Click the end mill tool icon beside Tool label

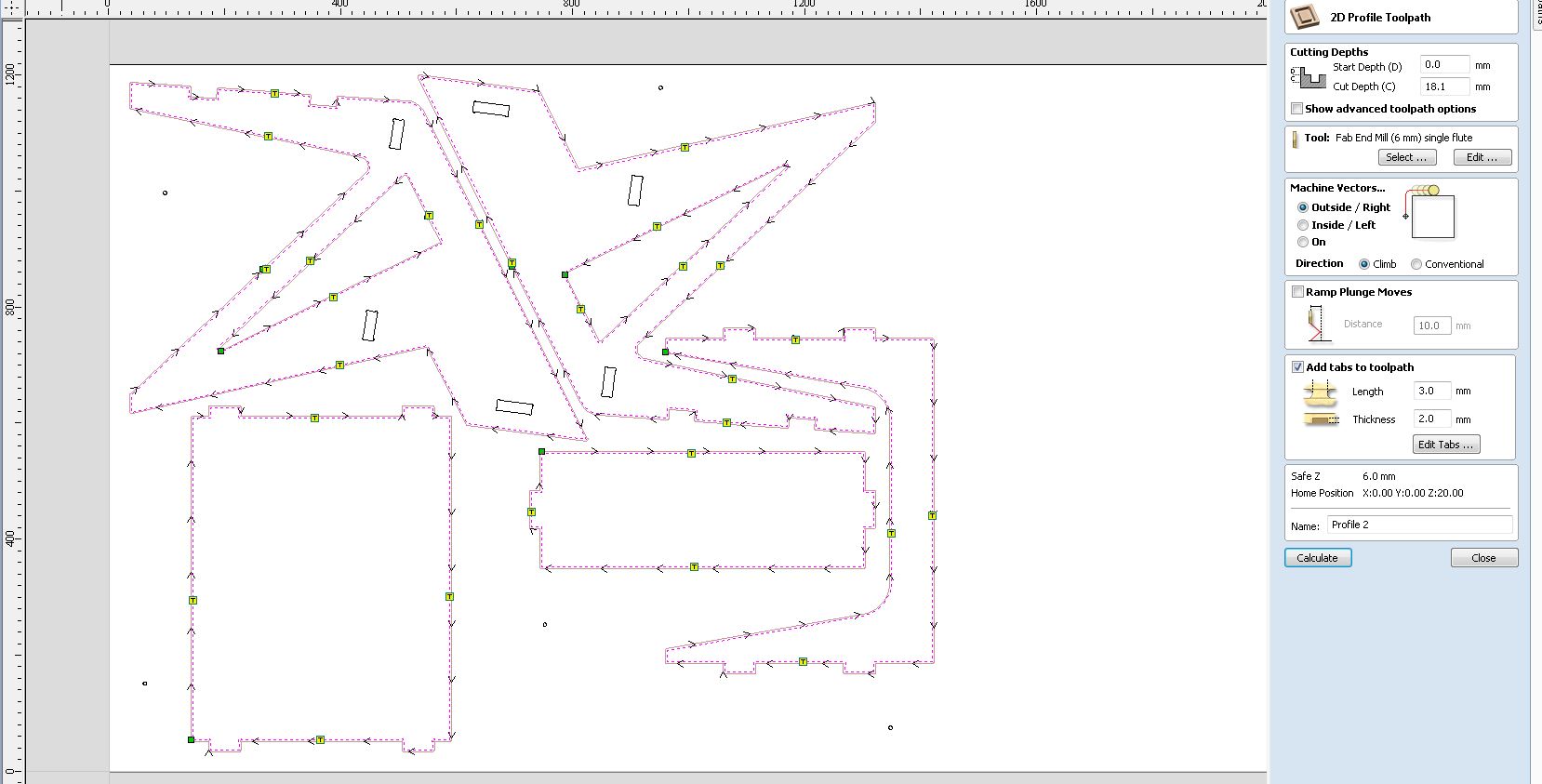pos(1295,139)
